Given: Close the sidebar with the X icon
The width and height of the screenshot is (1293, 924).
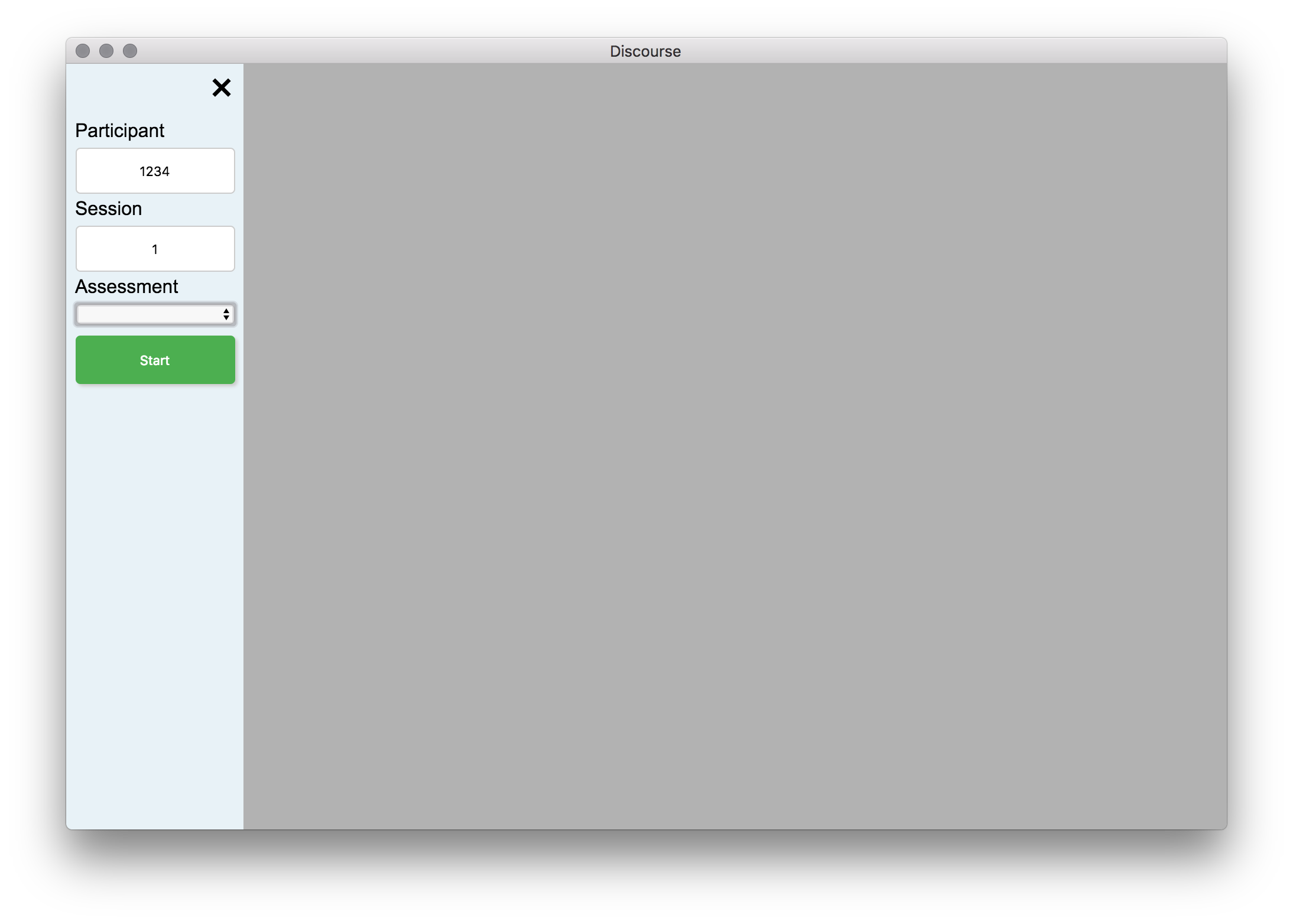Looking at the screenshot, I should (x=222, y=87).
